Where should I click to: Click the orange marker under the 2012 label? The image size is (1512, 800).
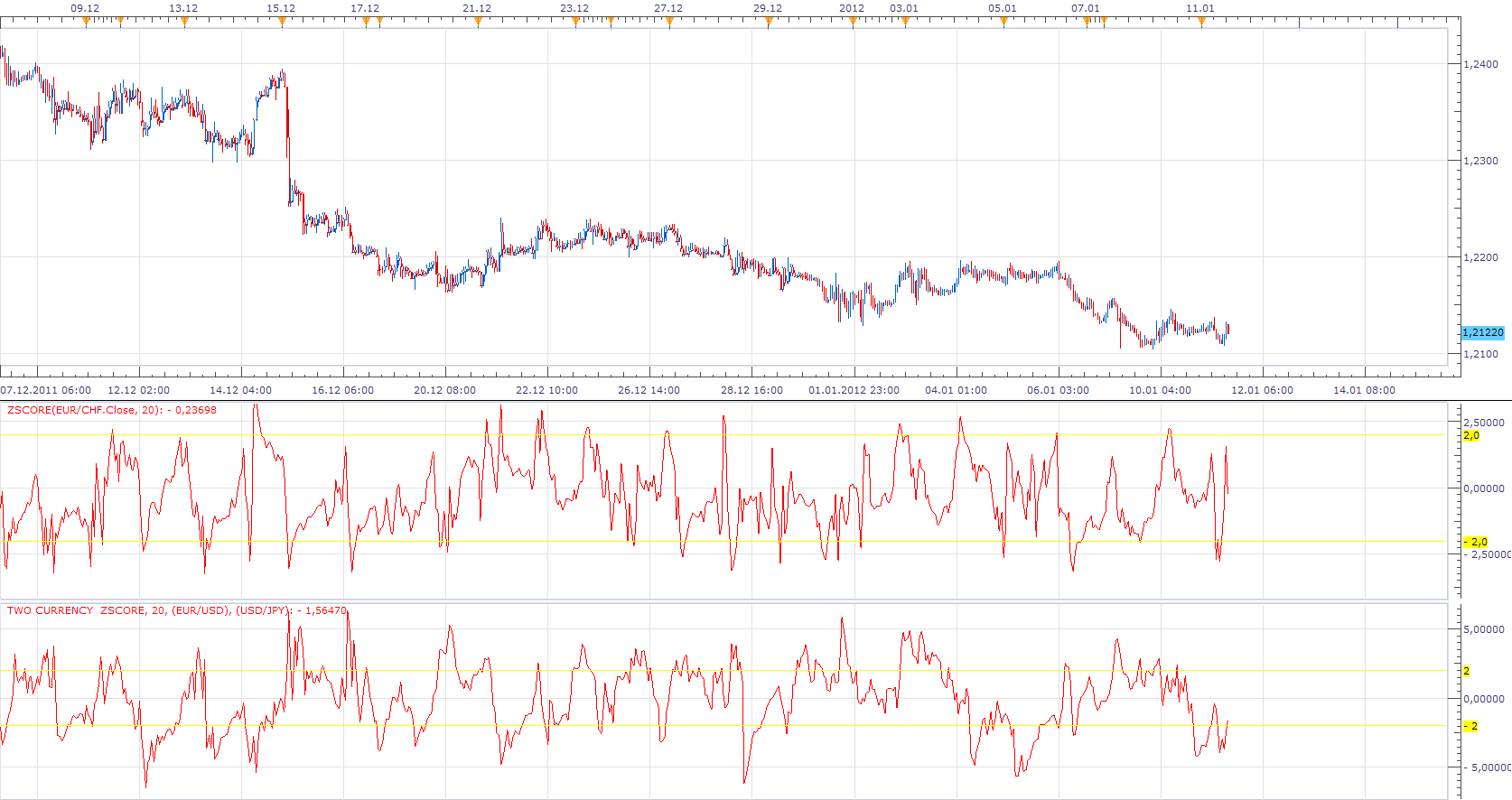[853, 22]
